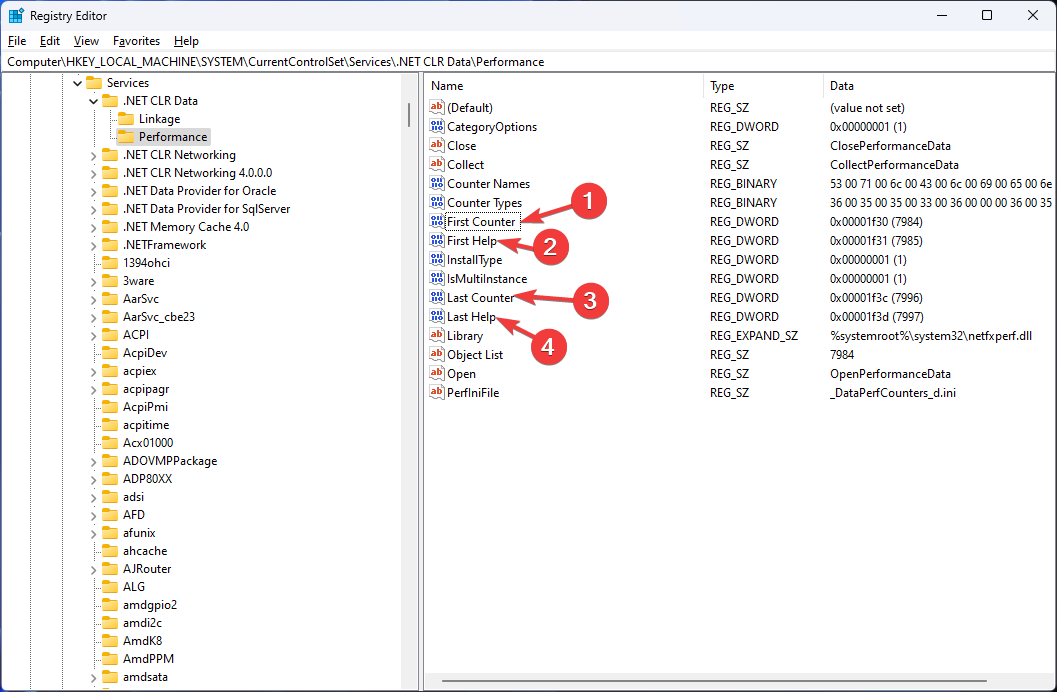Collapse the .NET CLR Data node
1057x692 pixels.
coord(94,101)
